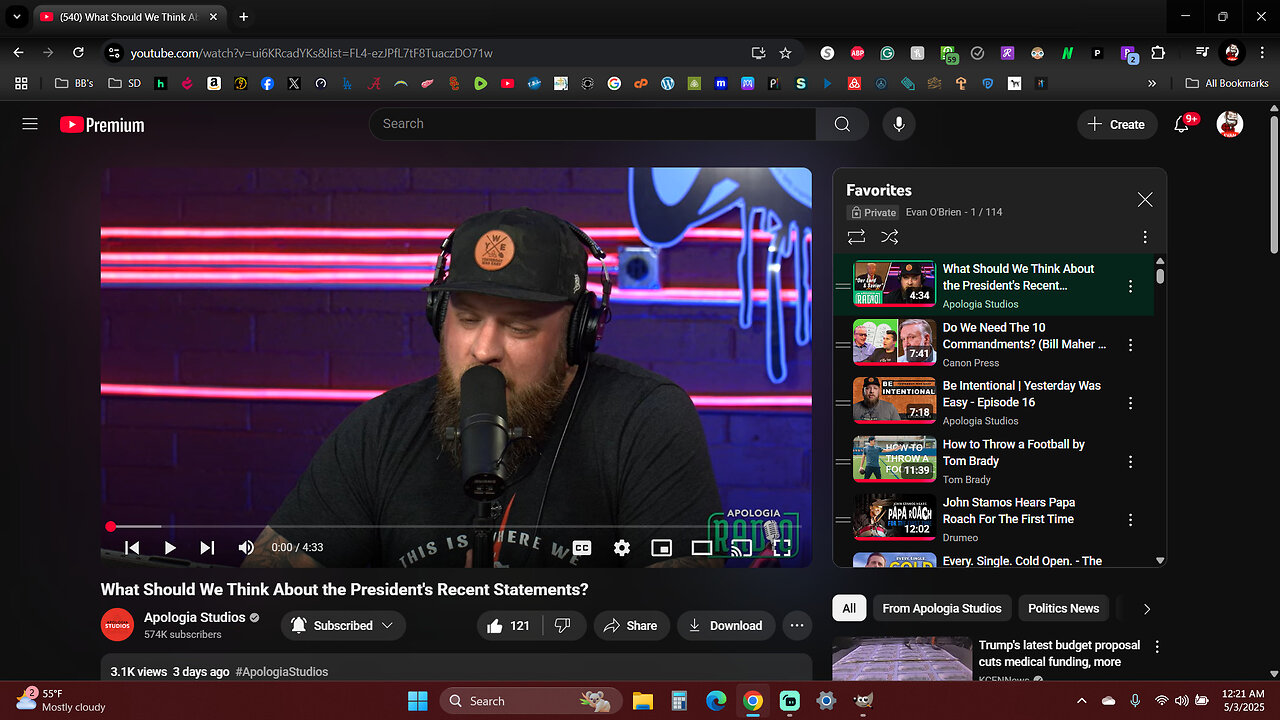Toggle theater mode
The image size is (1280, 720).
[702, 547]
